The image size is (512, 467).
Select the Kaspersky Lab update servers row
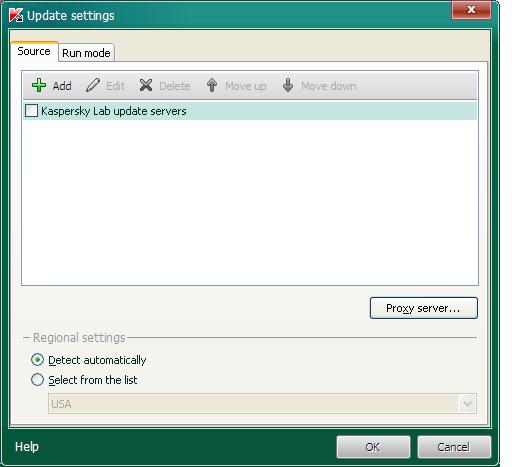[x=250, y=111]
